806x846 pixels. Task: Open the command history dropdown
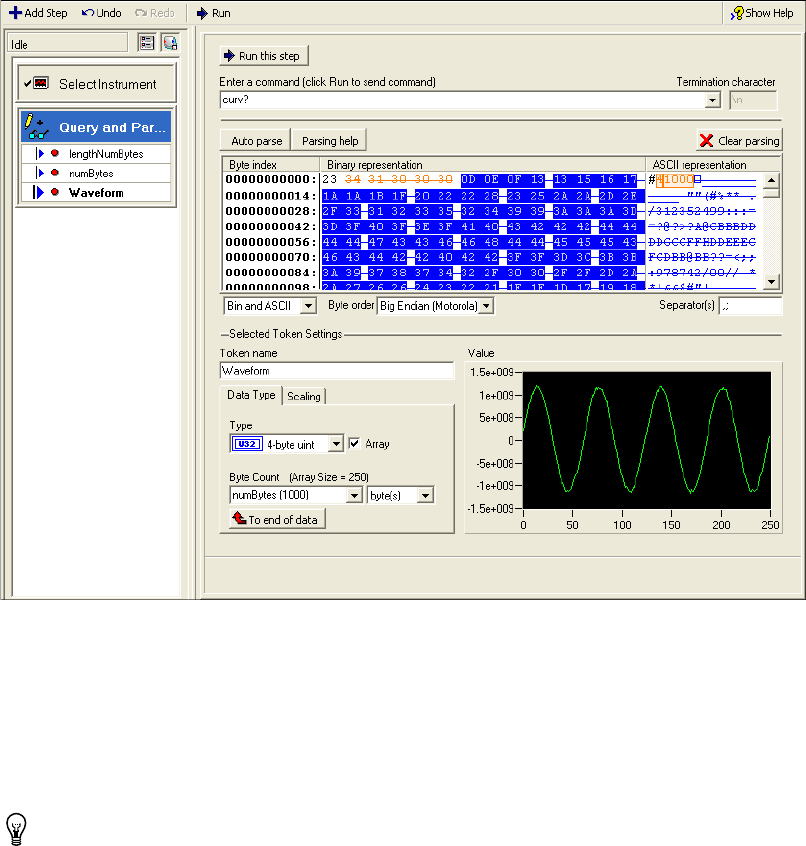[x=713, y=100]
